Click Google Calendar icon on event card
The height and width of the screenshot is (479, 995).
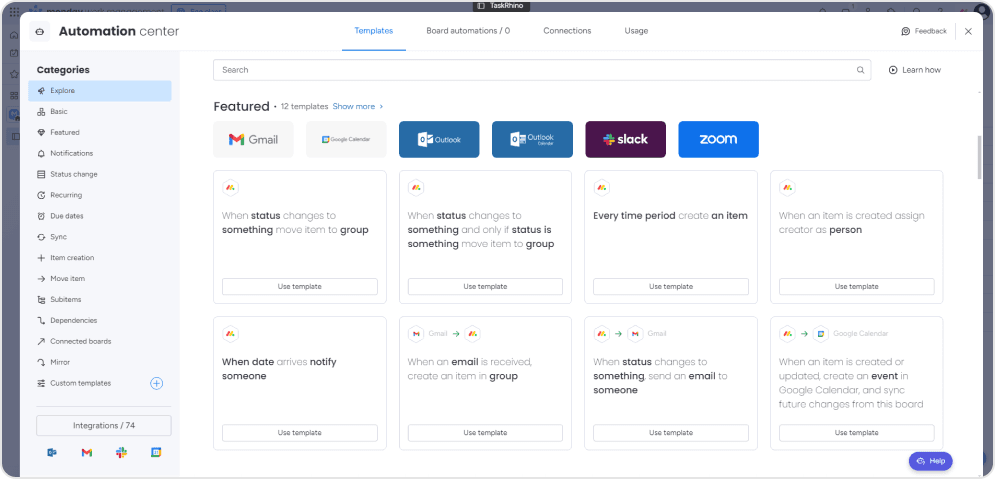(821, 334)
